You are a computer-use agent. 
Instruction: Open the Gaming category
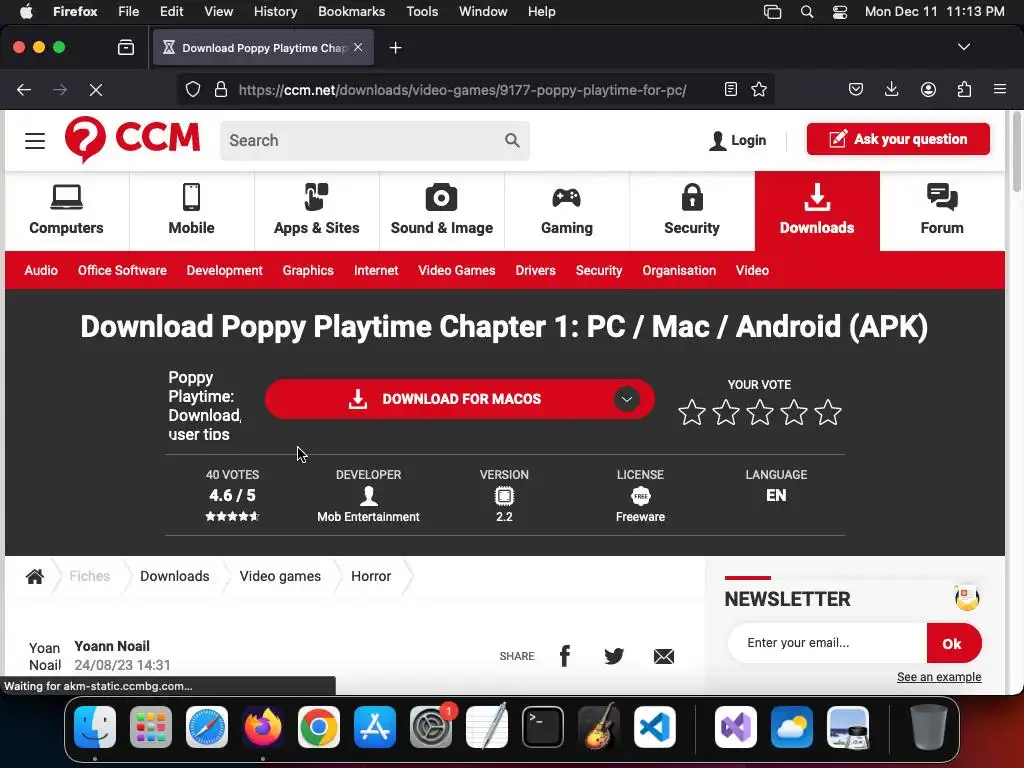click(567, 211)
